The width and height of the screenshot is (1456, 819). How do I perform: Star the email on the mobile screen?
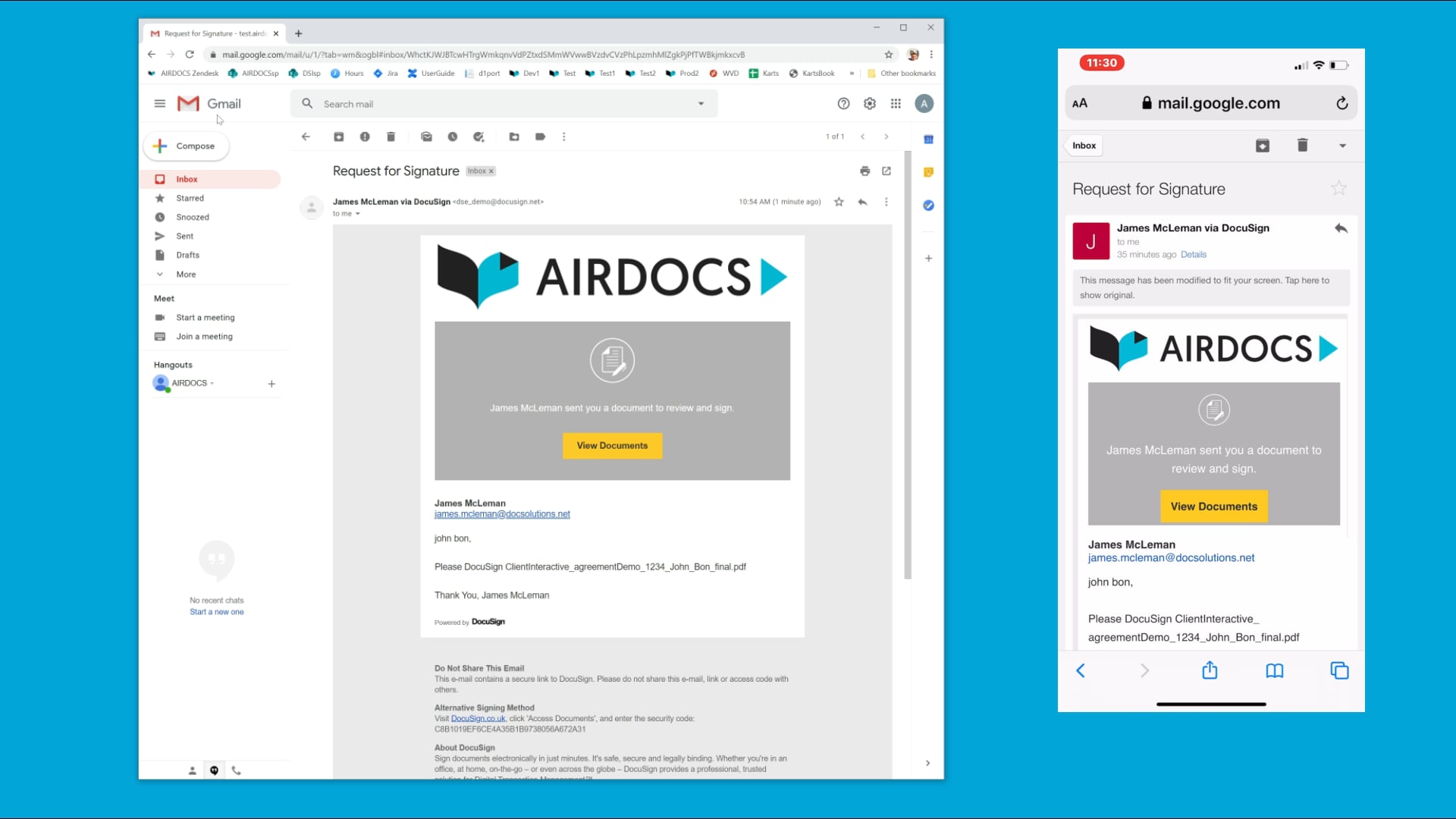click(x=1339, y=189)
